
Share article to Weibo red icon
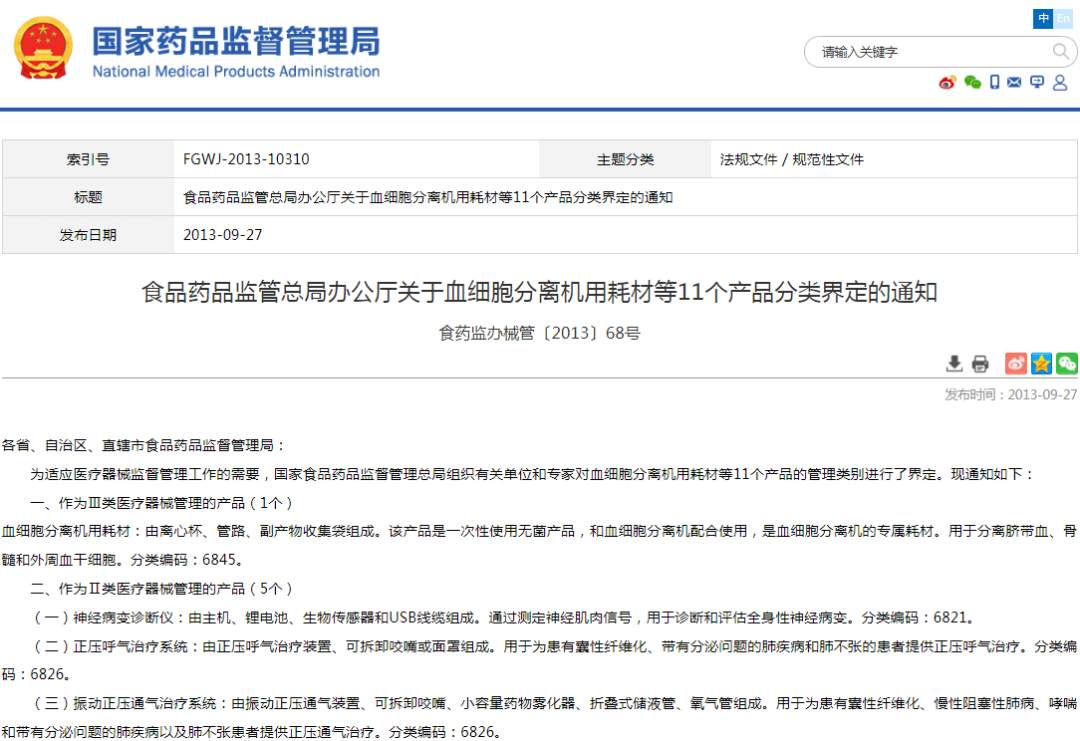pyautogui.click(x=1016, y=363)
